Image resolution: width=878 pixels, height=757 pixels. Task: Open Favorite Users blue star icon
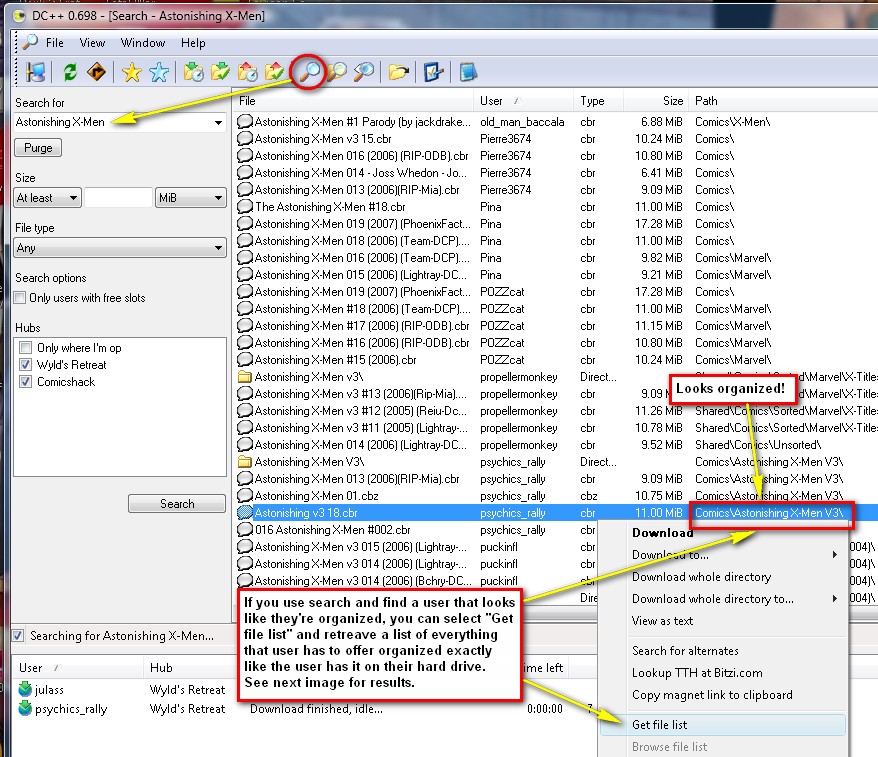coord(159,72)
